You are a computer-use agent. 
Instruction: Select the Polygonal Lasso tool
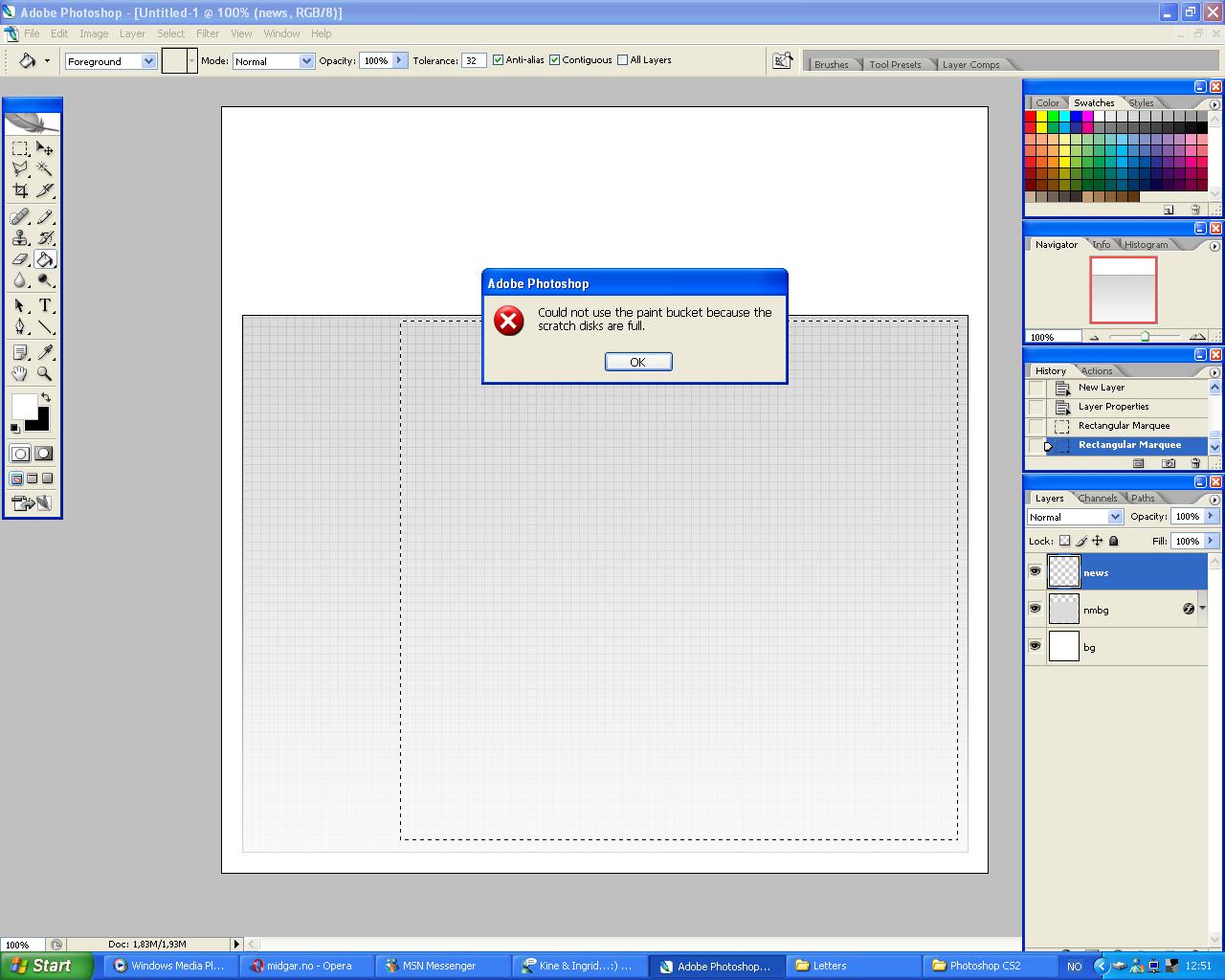click(x=20, y=169)
